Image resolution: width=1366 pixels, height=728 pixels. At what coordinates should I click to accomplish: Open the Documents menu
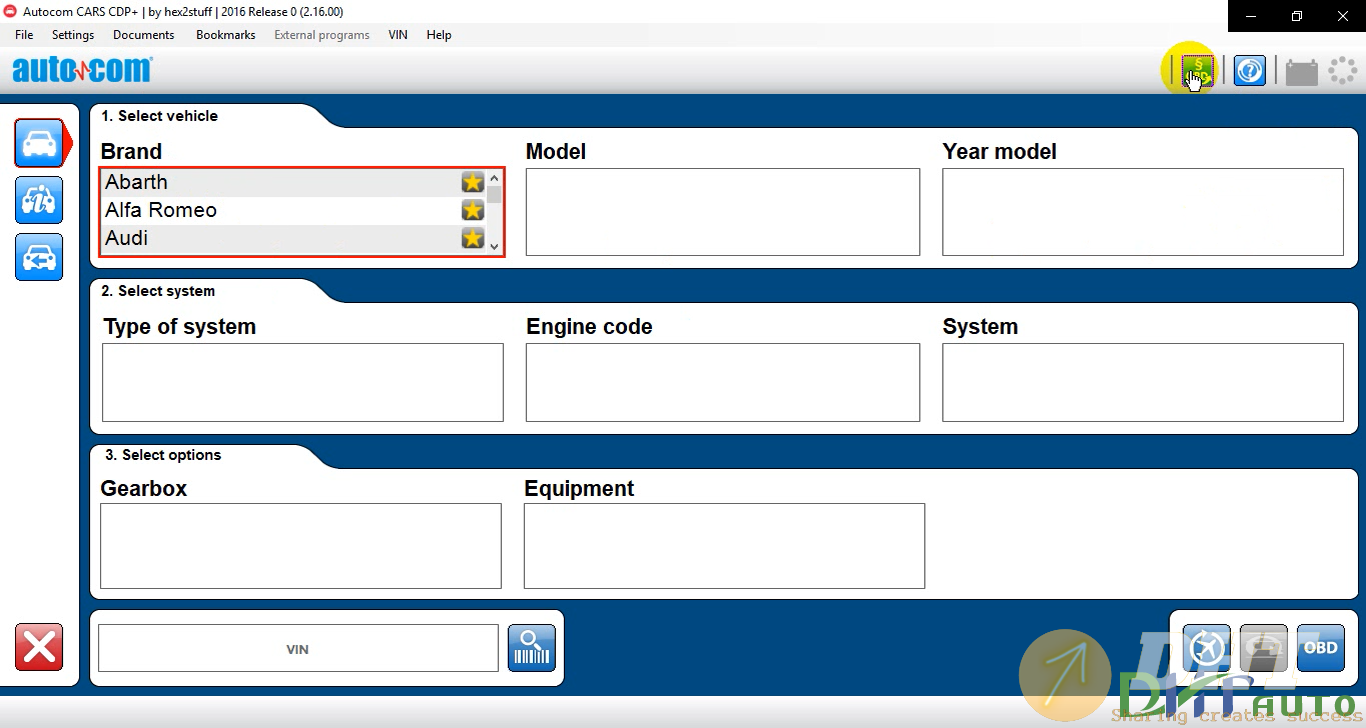click(x=144, y=35)
